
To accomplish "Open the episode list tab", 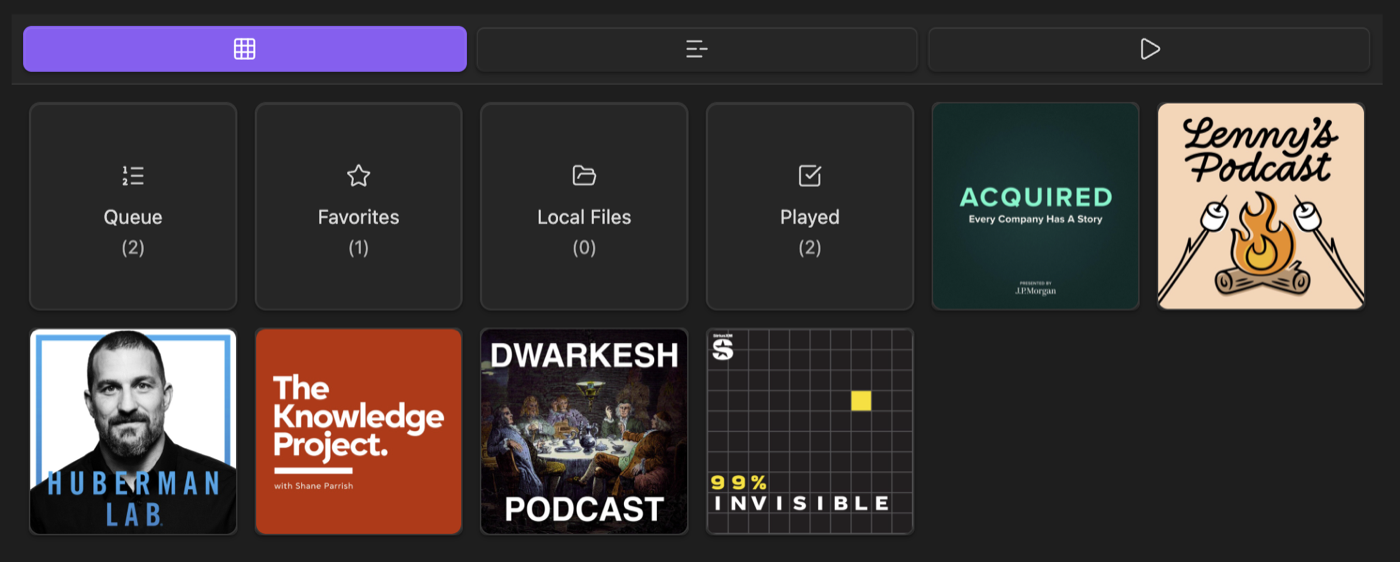I will point(697,49).
